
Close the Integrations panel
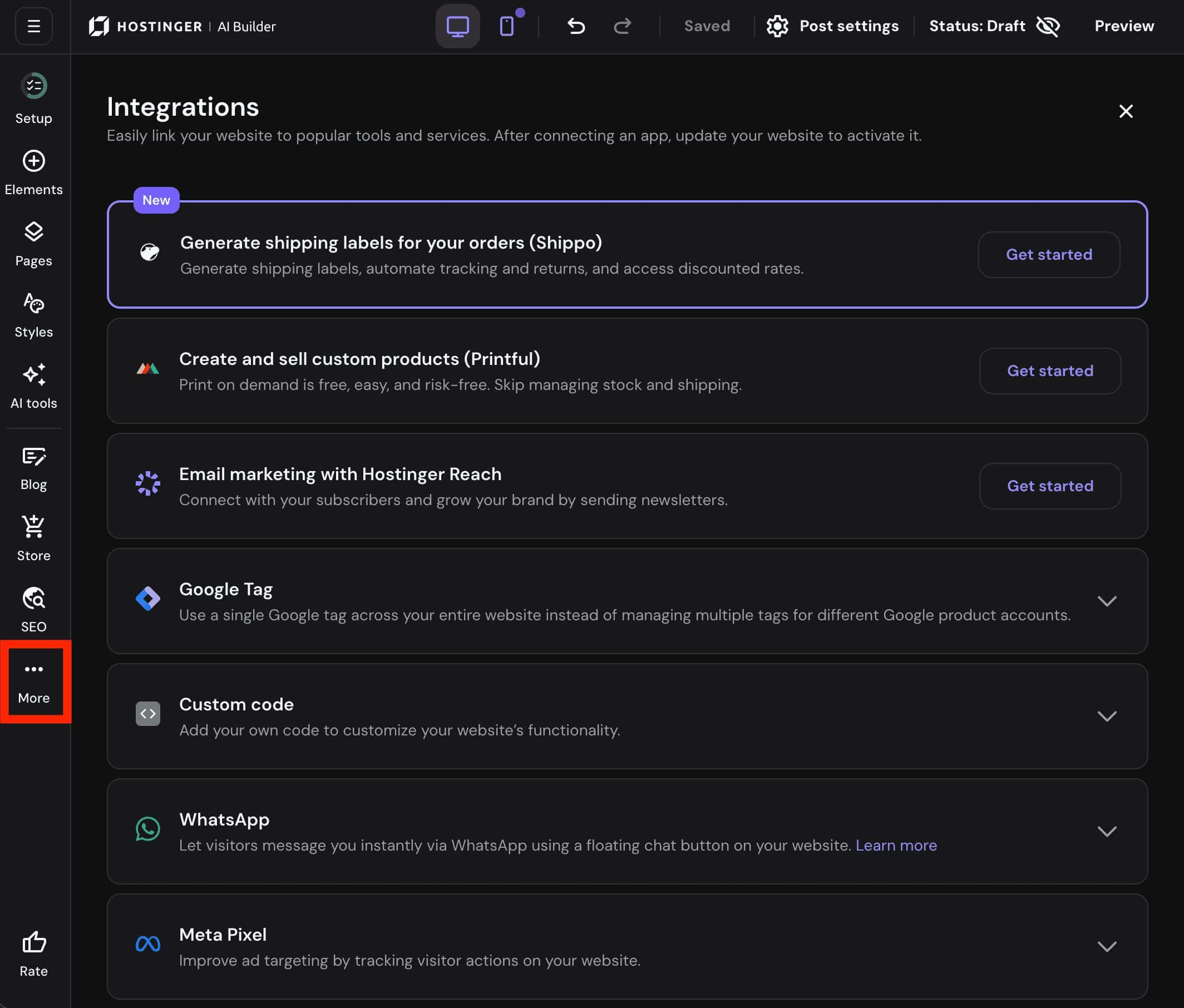[x=1126, y=111]
